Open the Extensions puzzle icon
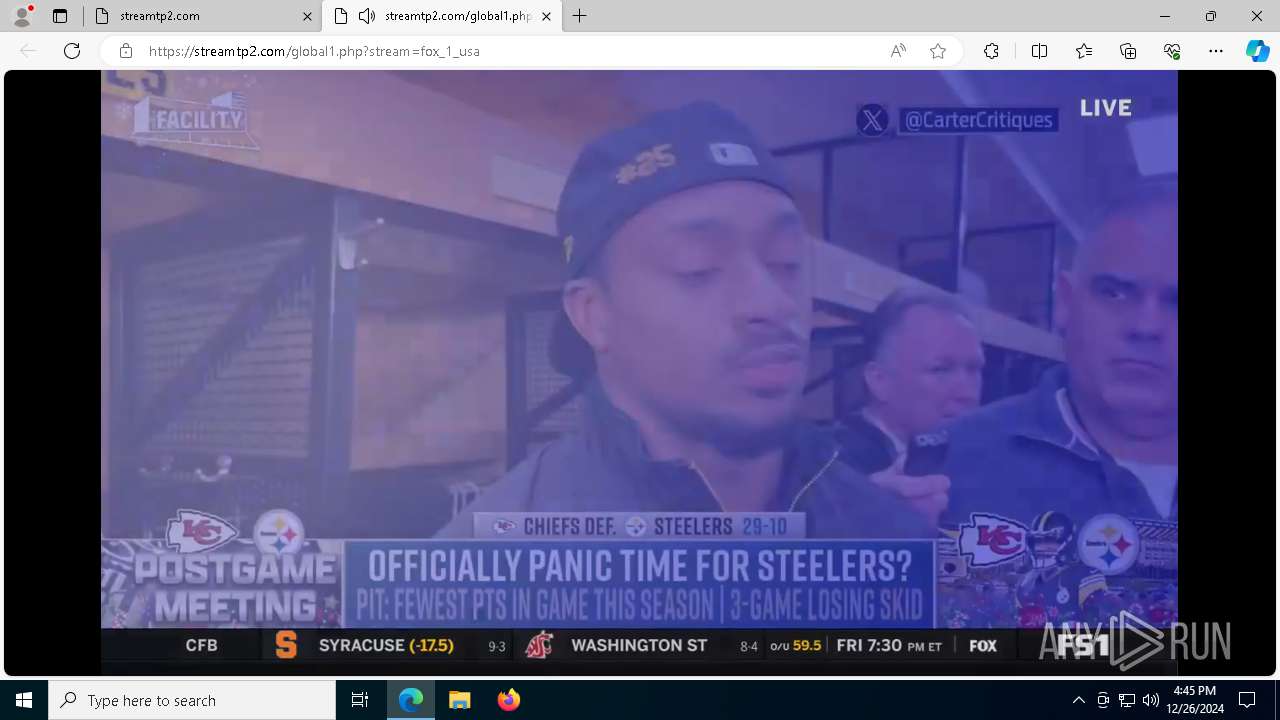 (991, 51)
